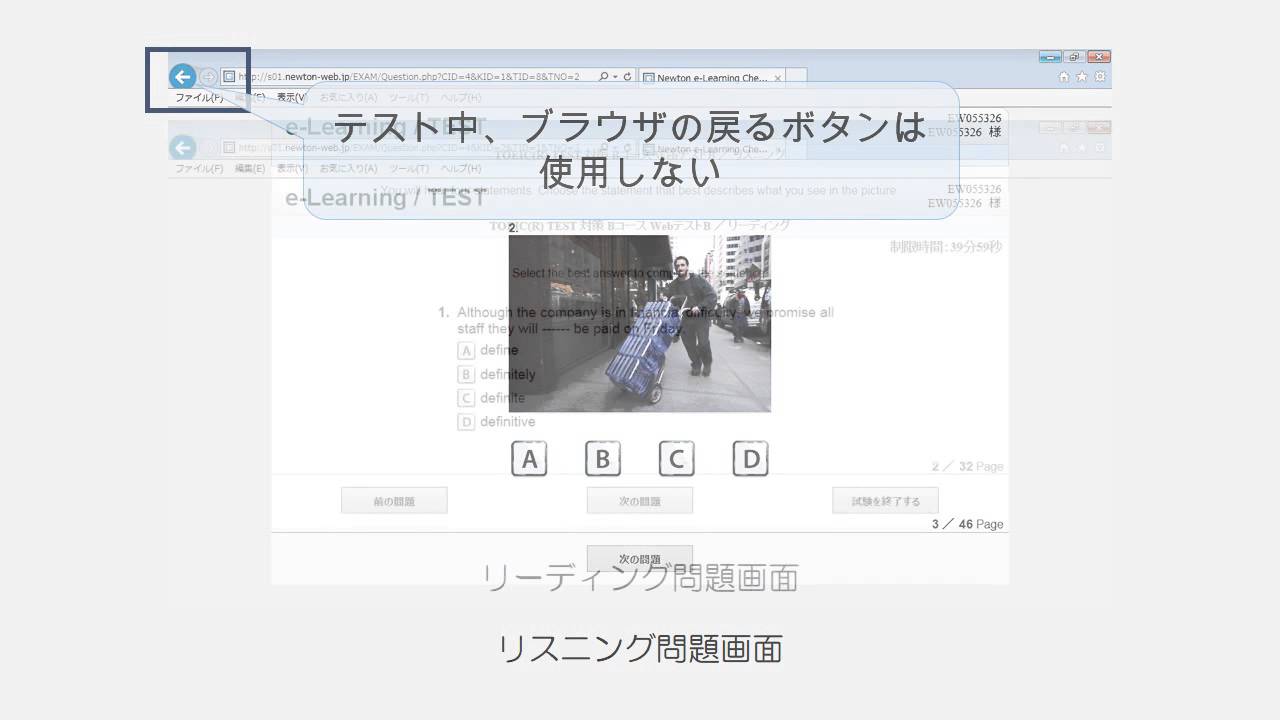Open the gear tools icon in upper browser window

pos(1100,77)
